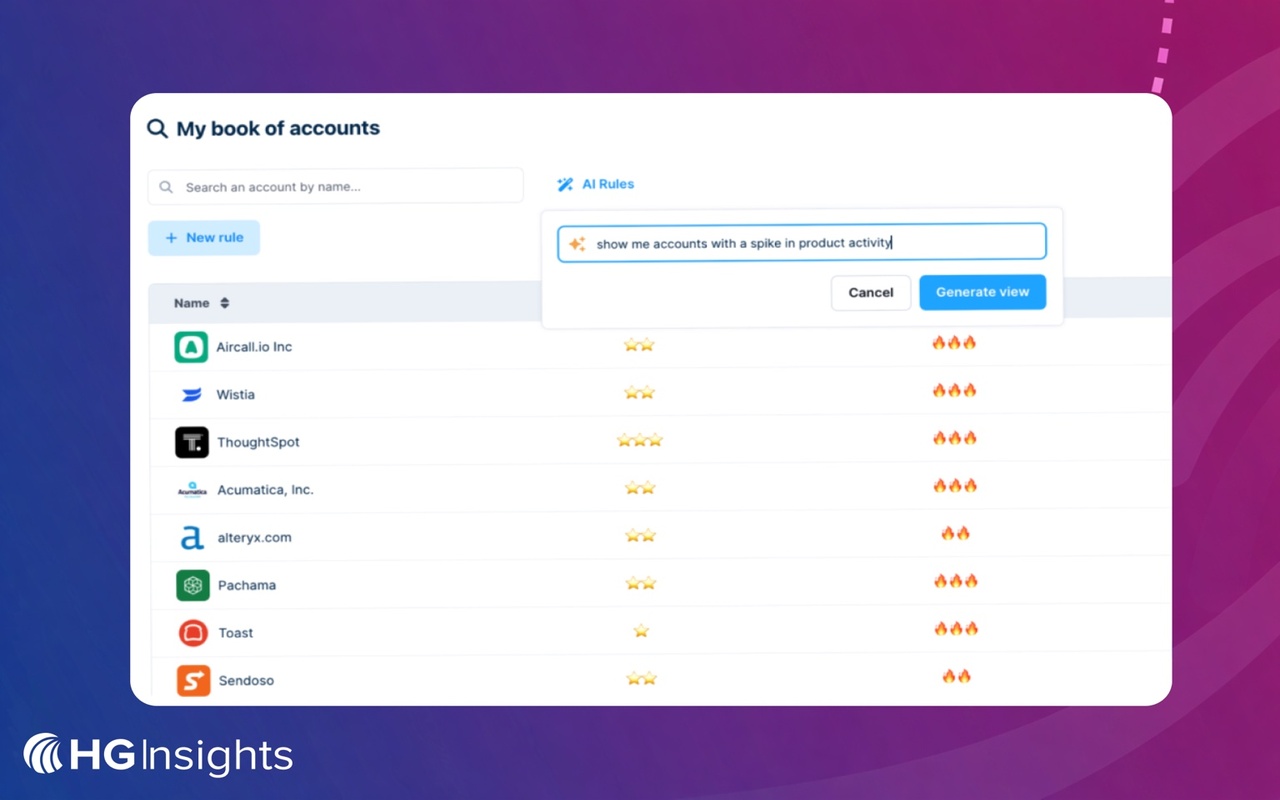This screenshot has height=800, width=1280.
Task: Click the two-star rating for Sendoso
Action: point(641,679)
